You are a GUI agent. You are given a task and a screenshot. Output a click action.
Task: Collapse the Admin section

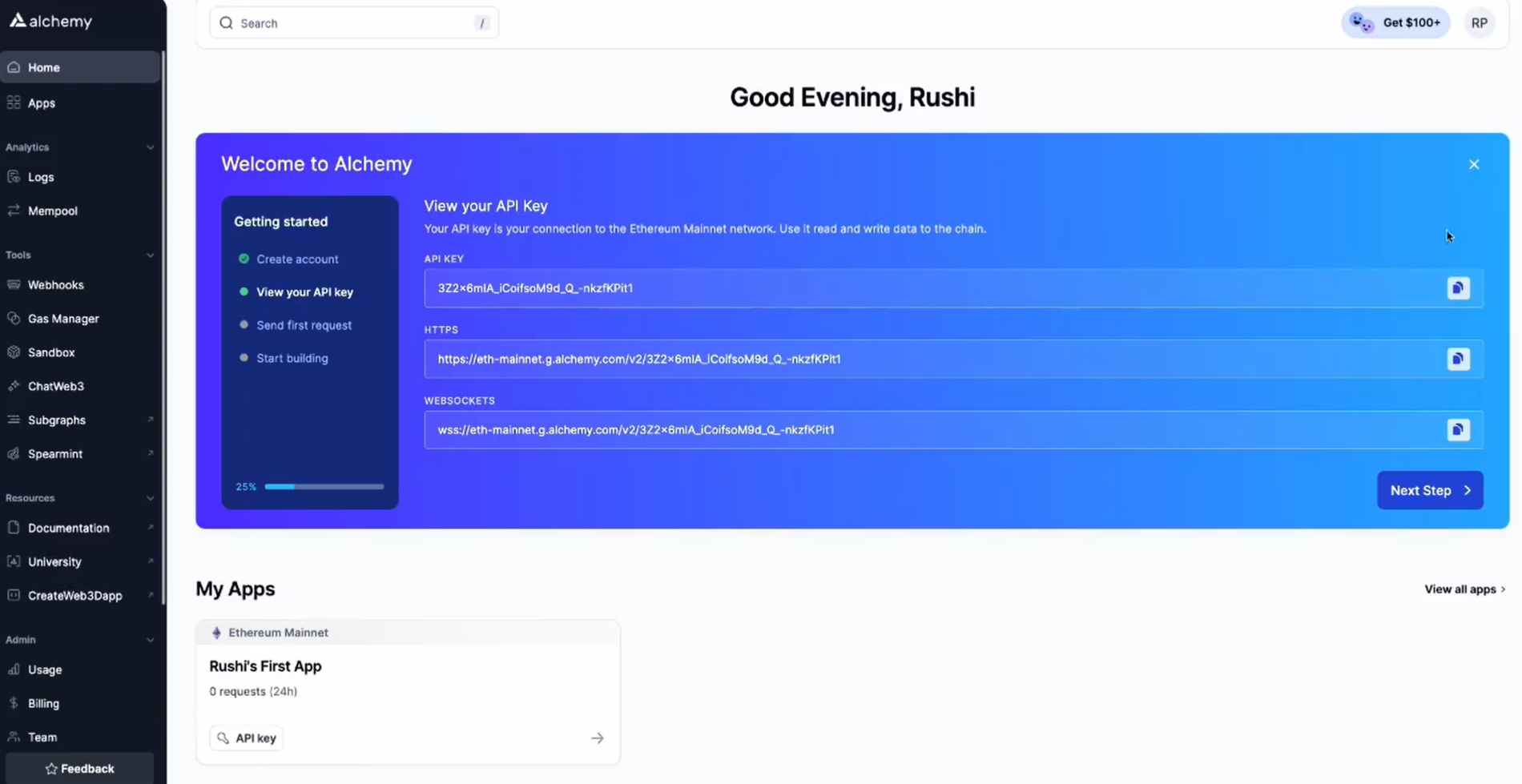[151, 639]
